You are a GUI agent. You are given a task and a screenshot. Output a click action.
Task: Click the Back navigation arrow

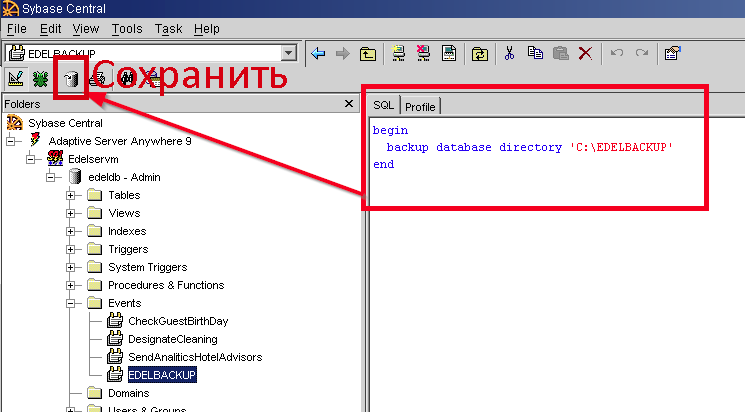319,53
